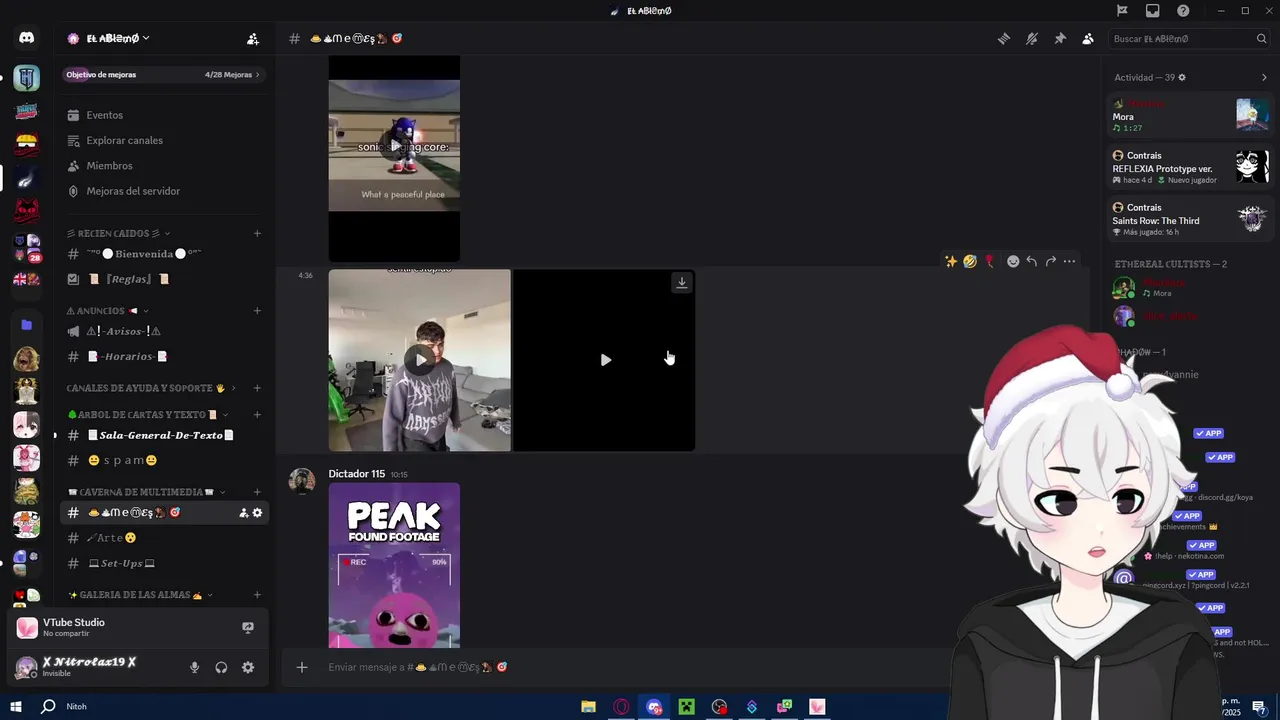
Task: Open Objetivo de mejoras boost progress bar
Action: (162, 74)
